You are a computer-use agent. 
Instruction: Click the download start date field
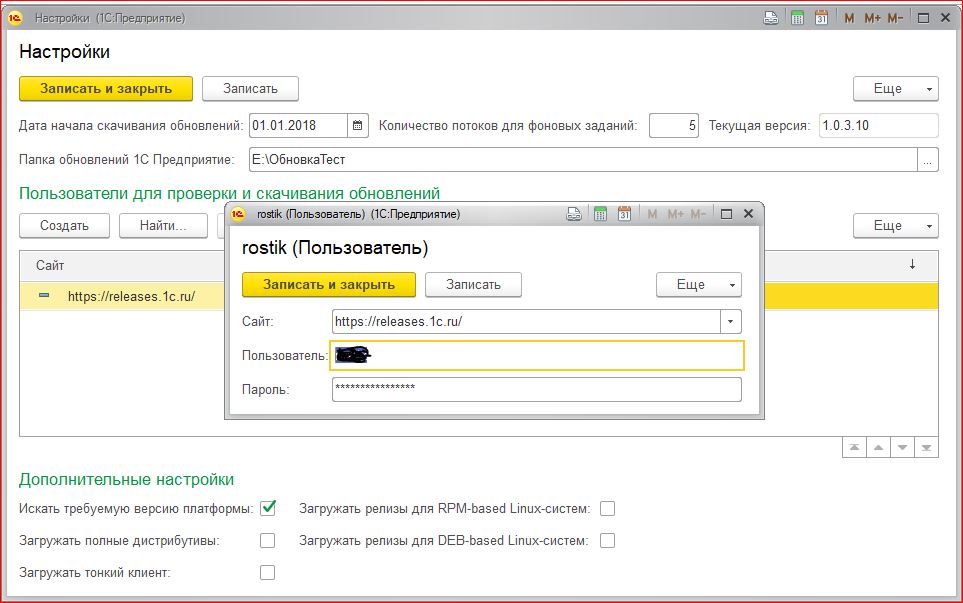[x=298, y=126]
